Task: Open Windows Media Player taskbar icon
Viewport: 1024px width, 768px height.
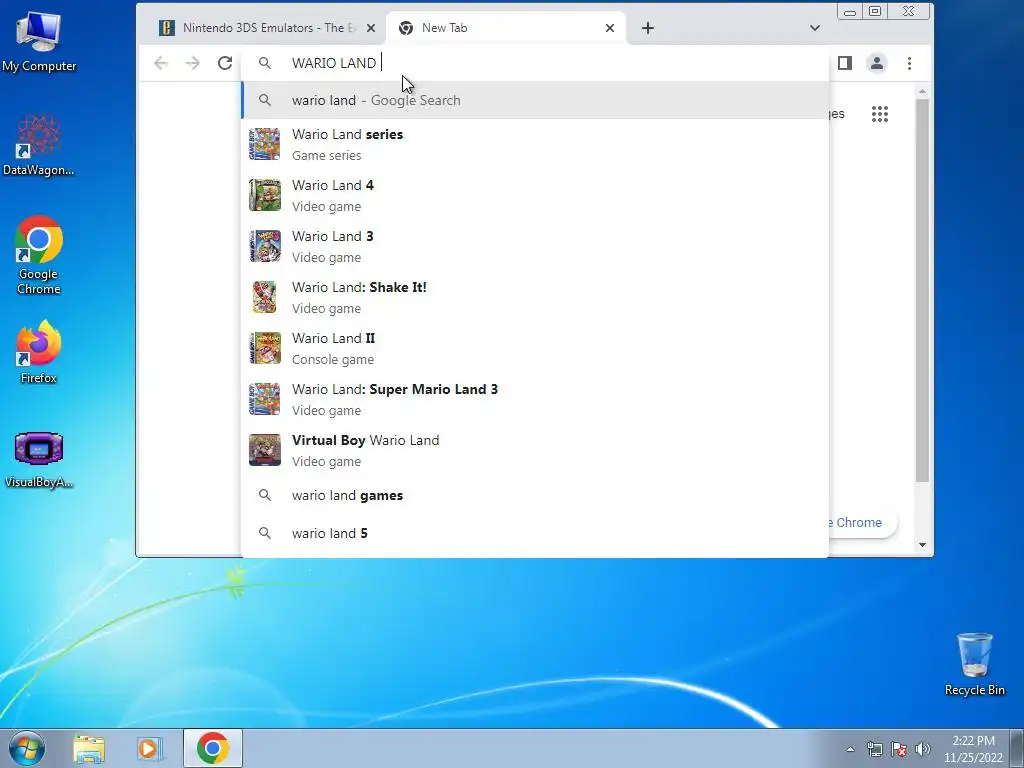Action: [x=149, y=748]
